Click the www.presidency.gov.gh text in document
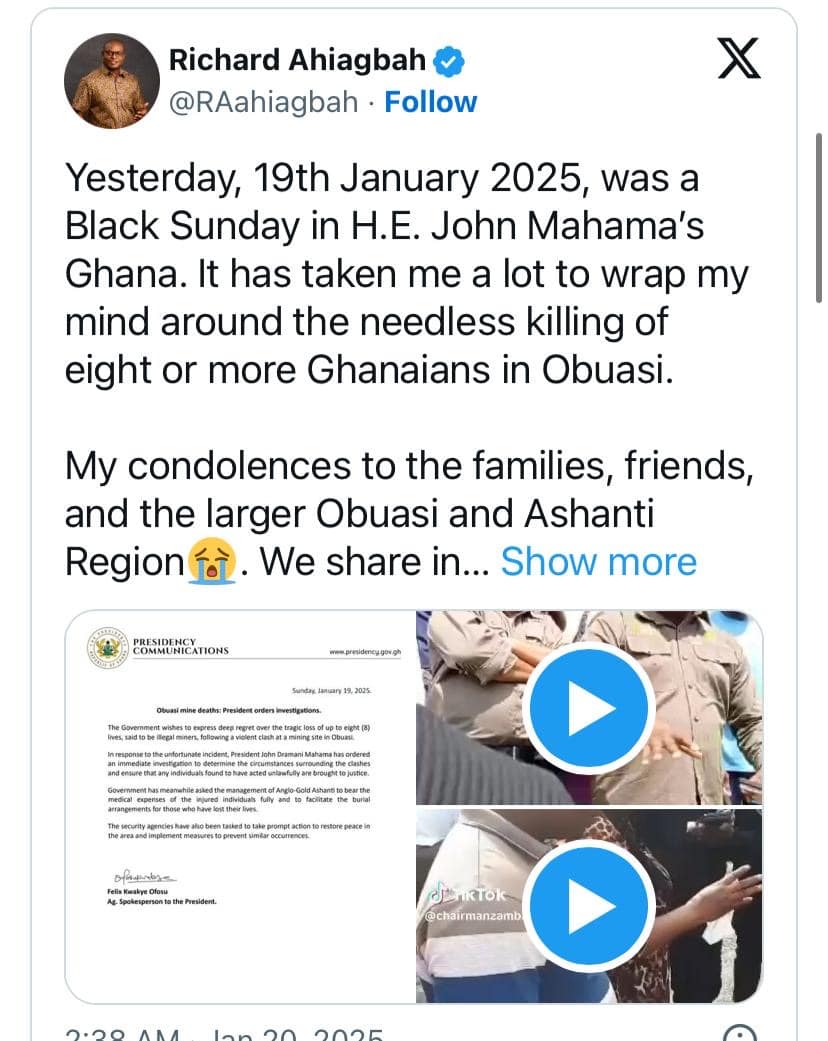The image size is (828, 1041). [365, 652]
